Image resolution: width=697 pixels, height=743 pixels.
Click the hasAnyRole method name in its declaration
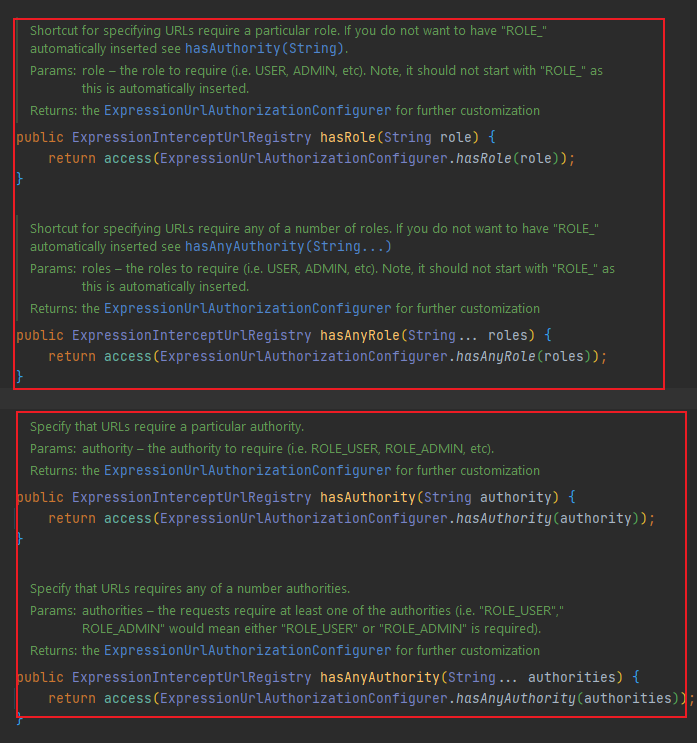tap(360, 335)
